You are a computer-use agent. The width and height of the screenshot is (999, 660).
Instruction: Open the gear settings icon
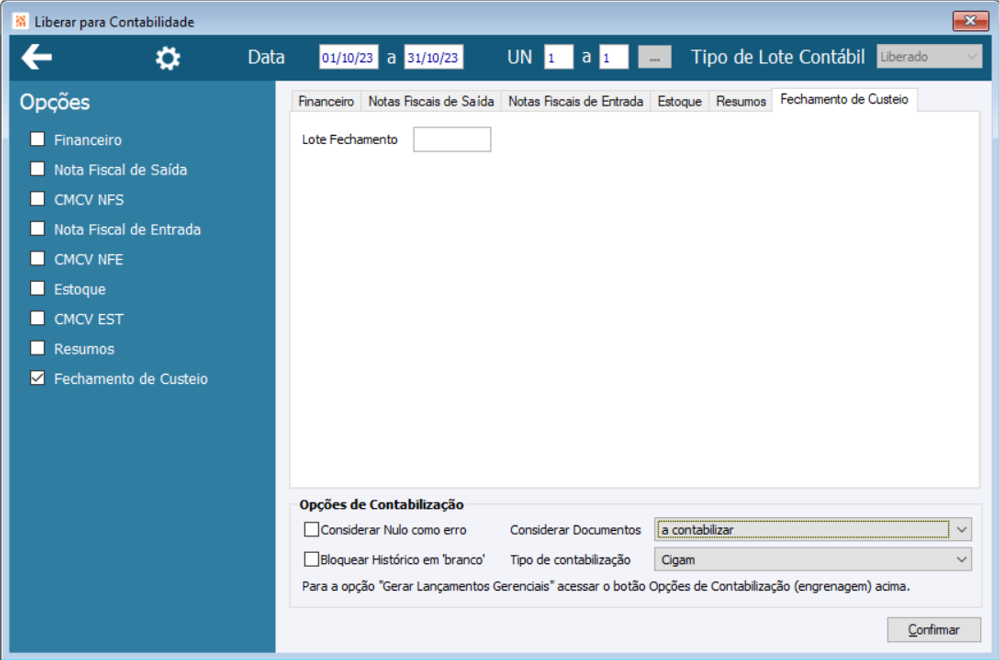(x=168, y=58)
